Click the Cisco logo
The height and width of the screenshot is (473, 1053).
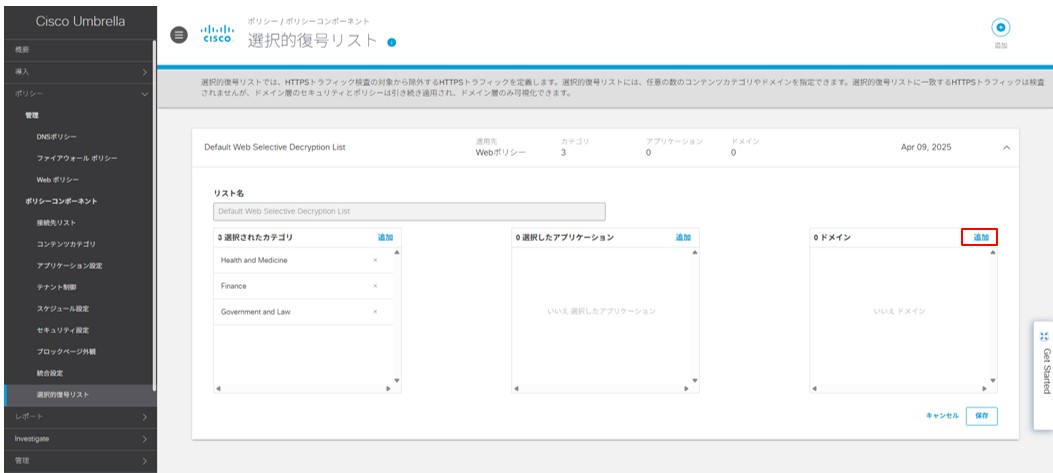pyautogui.click(x=218, y=34)
